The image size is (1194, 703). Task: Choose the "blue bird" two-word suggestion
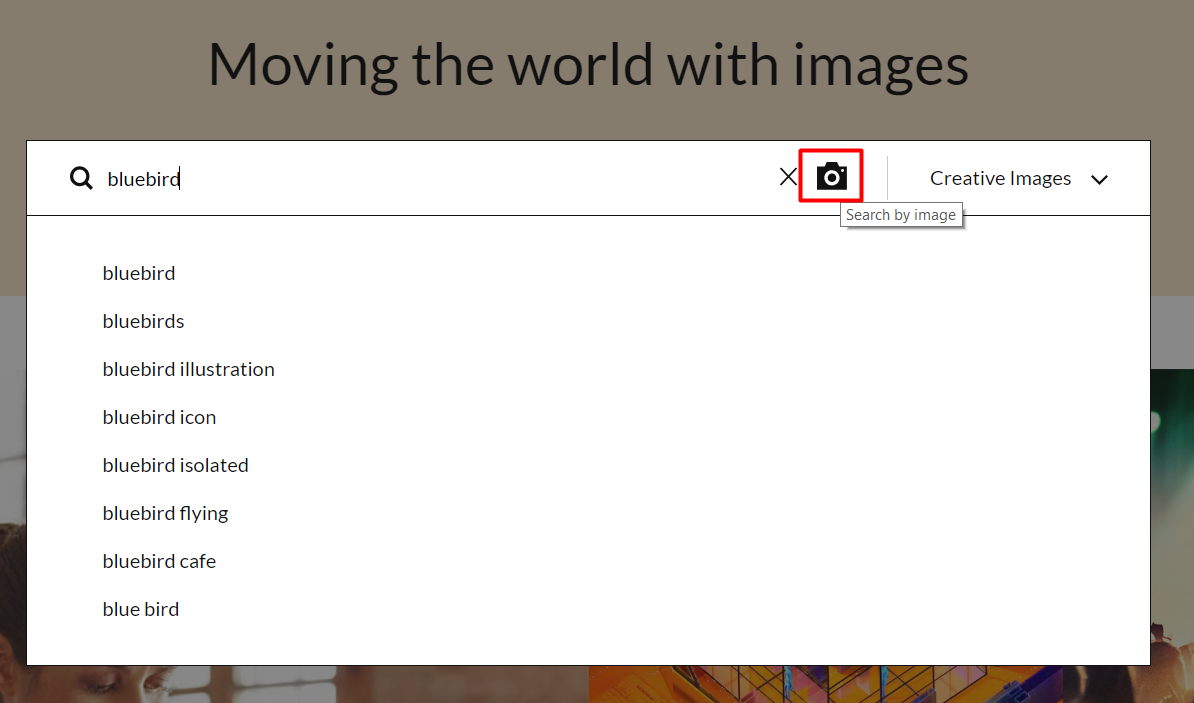141,609
